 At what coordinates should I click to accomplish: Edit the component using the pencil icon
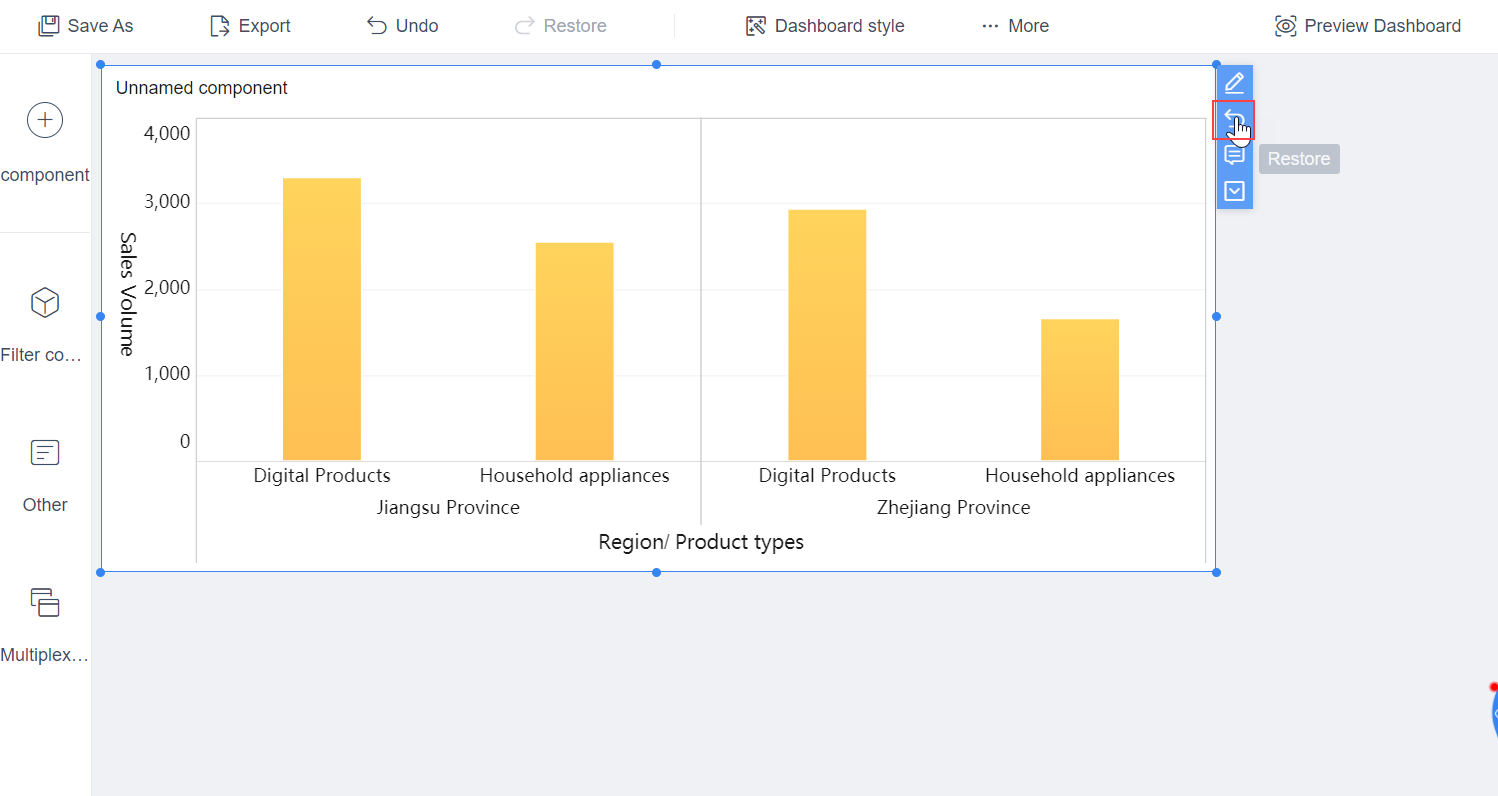pyautogui.click(x=1235, y=83)
